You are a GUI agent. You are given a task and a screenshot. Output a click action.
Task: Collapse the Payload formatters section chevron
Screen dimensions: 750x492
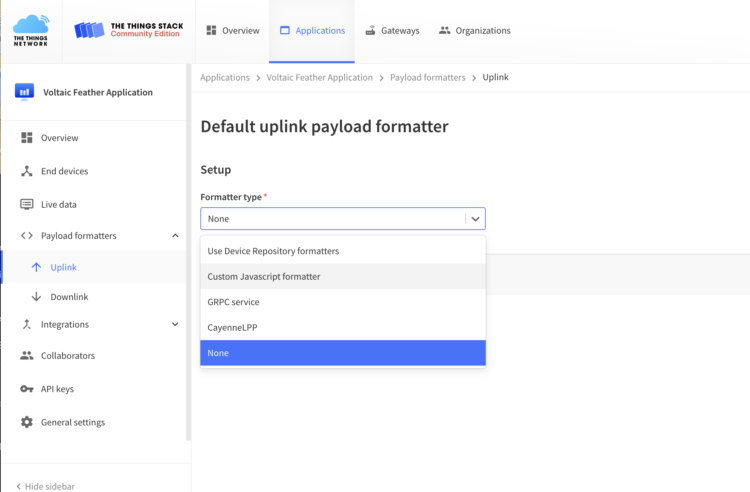pos(176,235)
